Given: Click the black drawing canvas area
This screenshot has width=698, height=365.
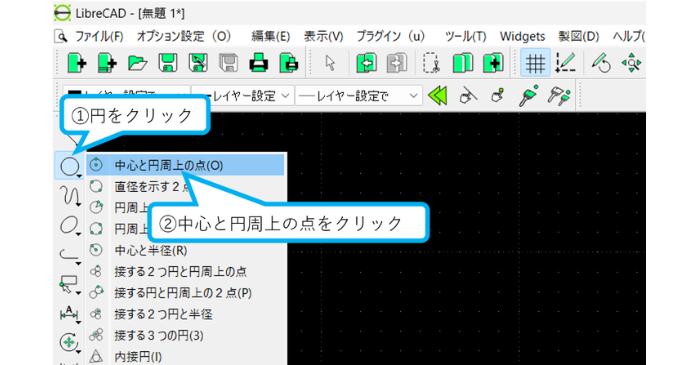Looking at the screenshot, I should click(x=466, y=238).
